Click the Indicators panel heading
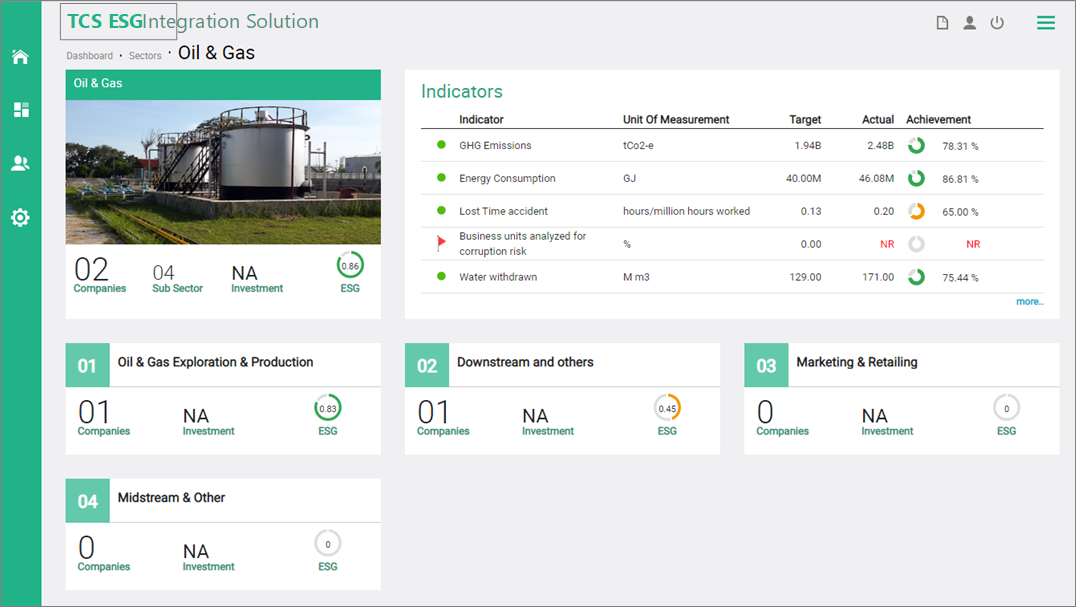Screen dimensions: 1076x607 pos(462,91)
